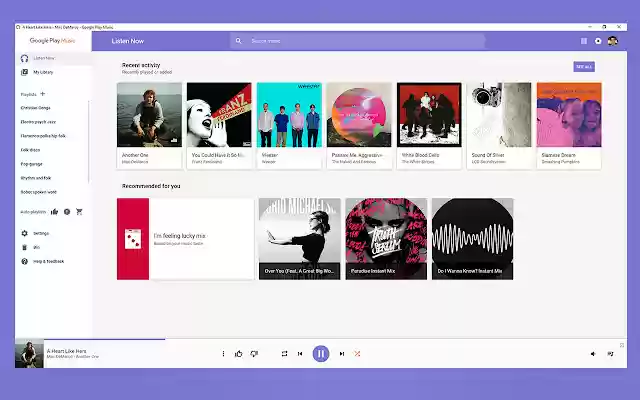640x400 pixels.
Task: Click the volume speaker icon
Action: (x=593, y=354)
